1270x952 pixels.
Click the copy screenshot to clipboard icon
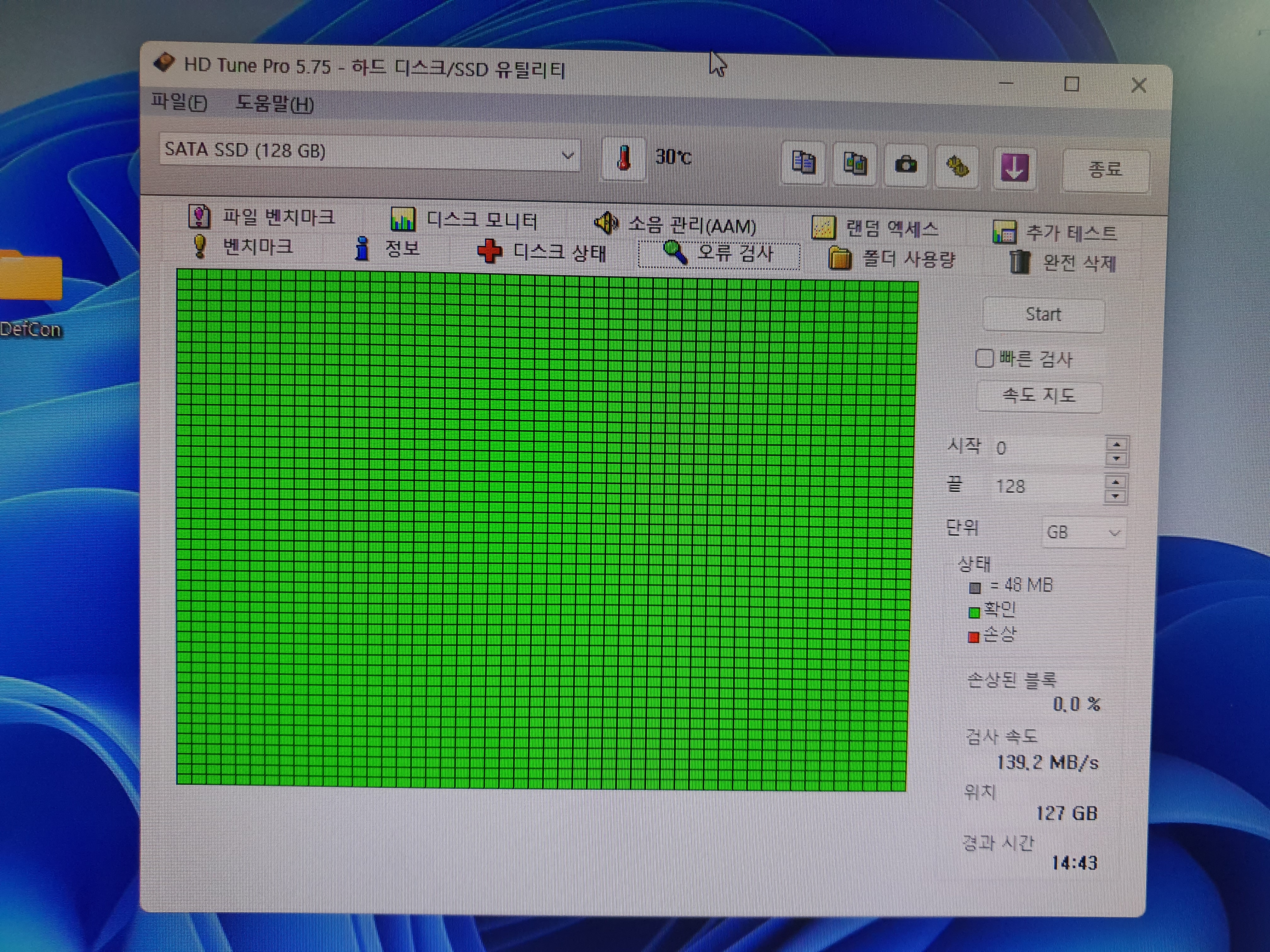(854, 165)
